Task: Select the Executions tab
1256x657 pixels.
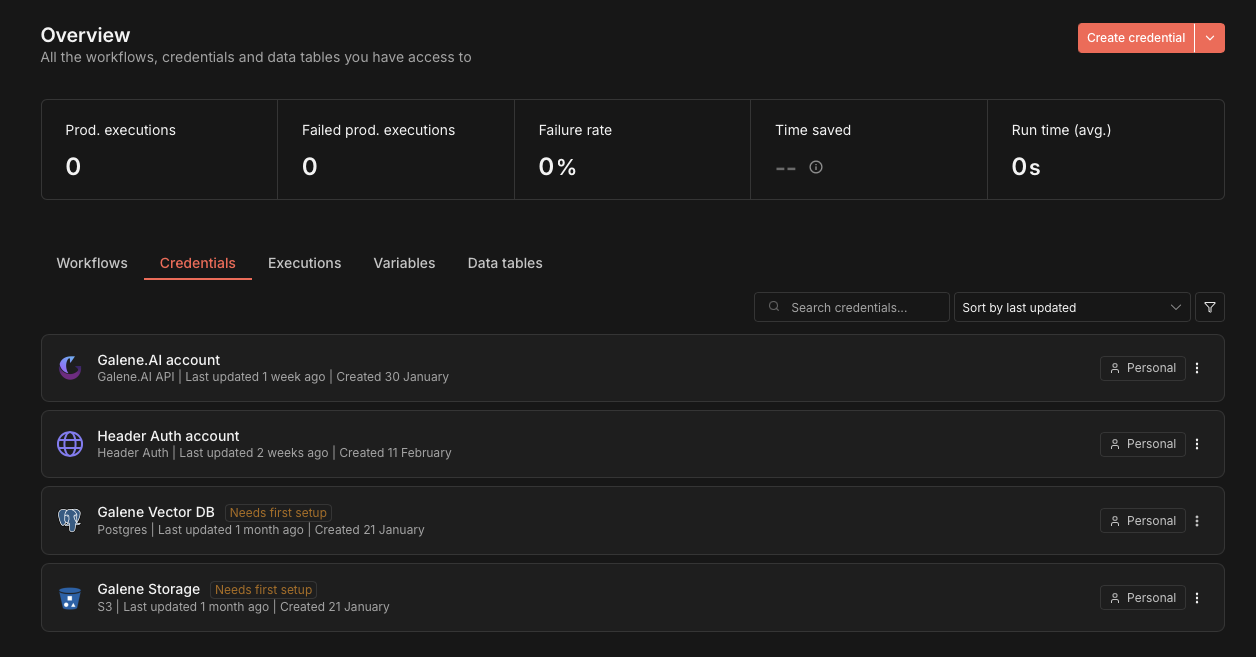Action: coord(304,263)
